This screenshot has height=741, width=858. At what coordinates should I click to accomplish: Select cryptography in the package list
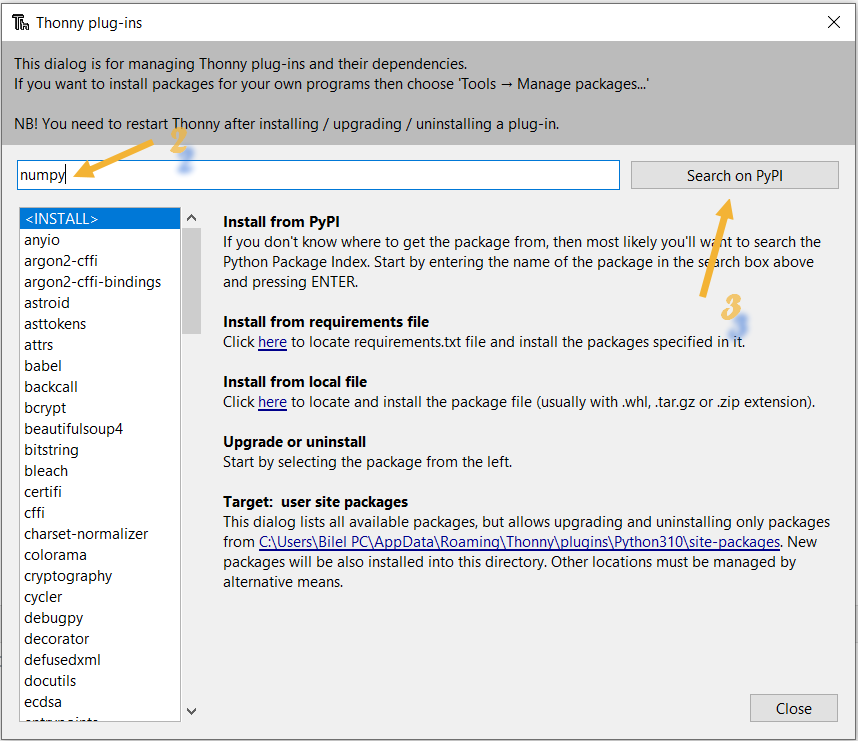coord(100,576)
